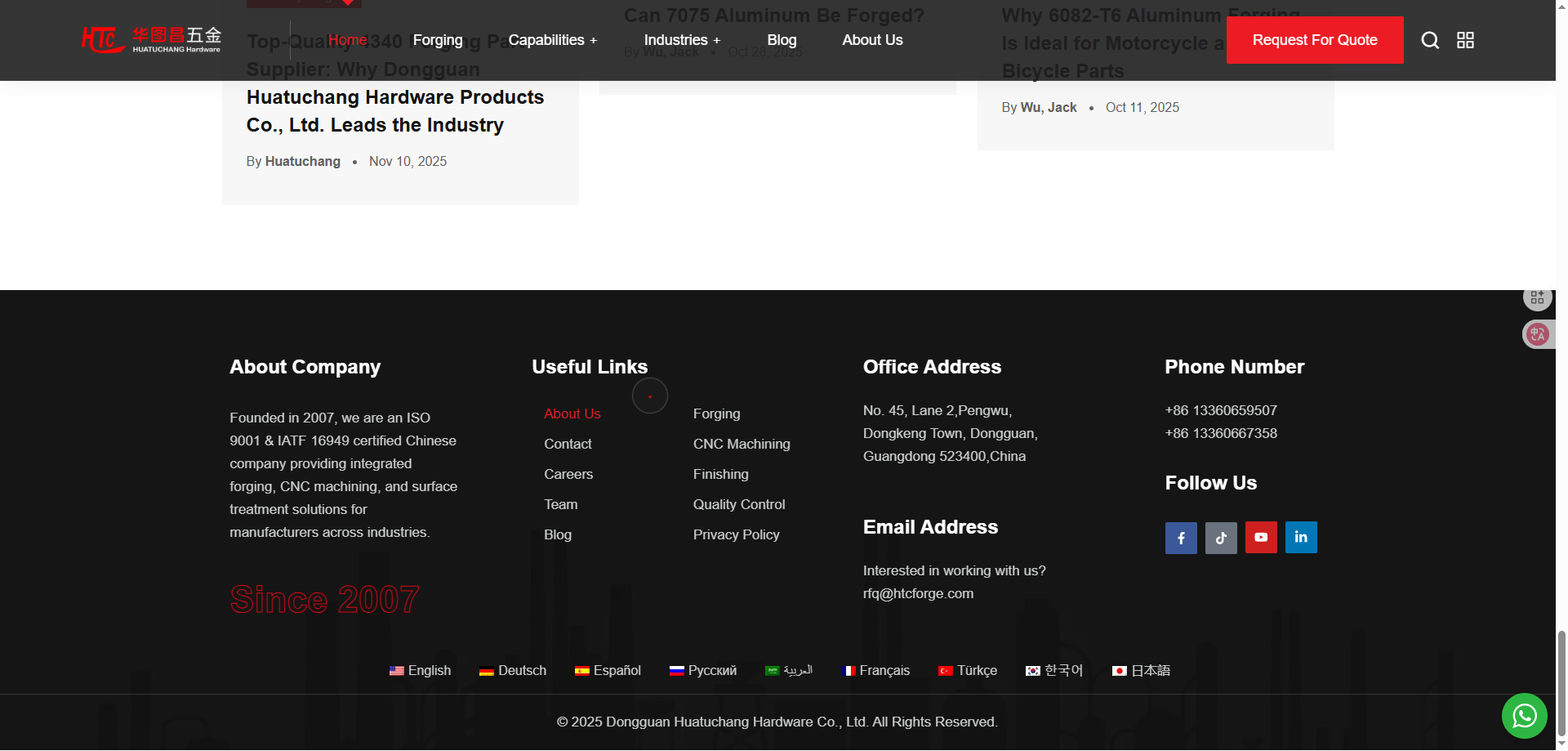Switch site language to Deutsch
This screenshot has width=1568, height=751.
point(513,671)
